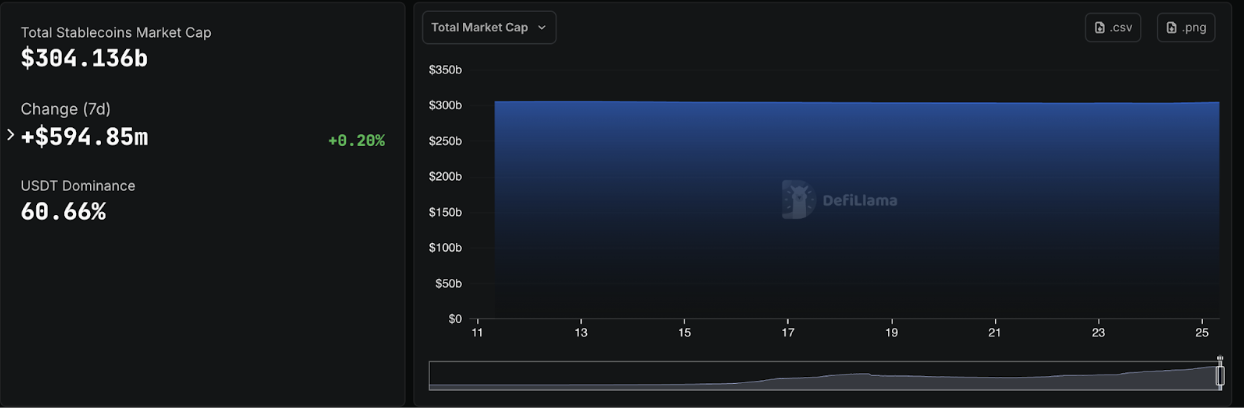Click the 23 date label on x-axis
1244x410 pixels.
click(x=1098, y=333)
